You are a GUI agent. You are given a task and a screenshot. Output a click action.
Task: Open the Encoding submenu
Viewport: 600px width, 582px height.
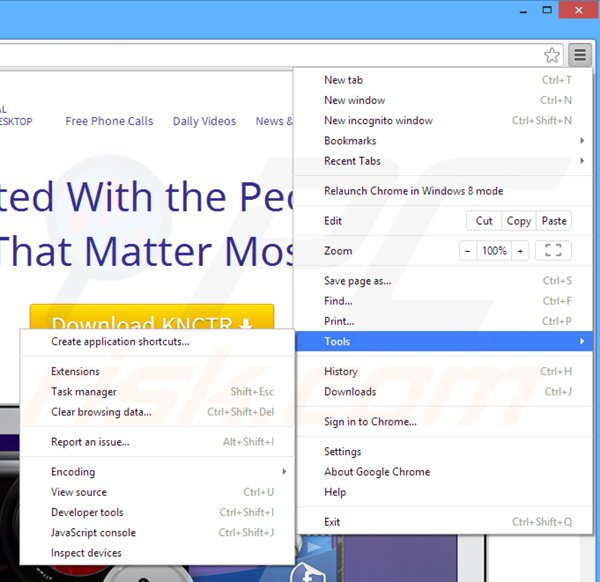click(73, 472)
